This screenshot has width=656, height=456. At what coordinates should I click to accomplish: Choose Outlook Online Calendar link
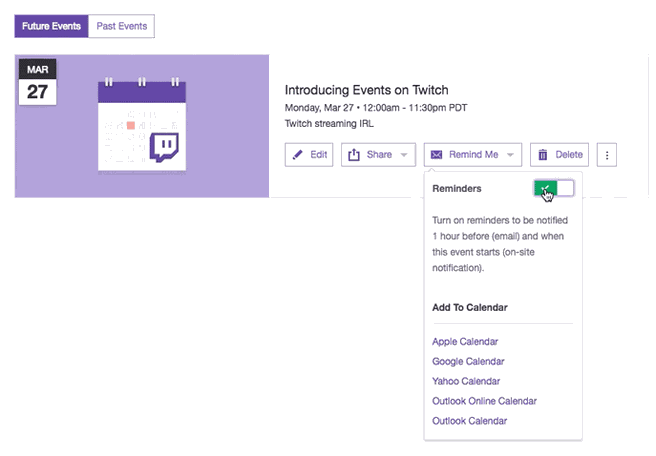484,401
